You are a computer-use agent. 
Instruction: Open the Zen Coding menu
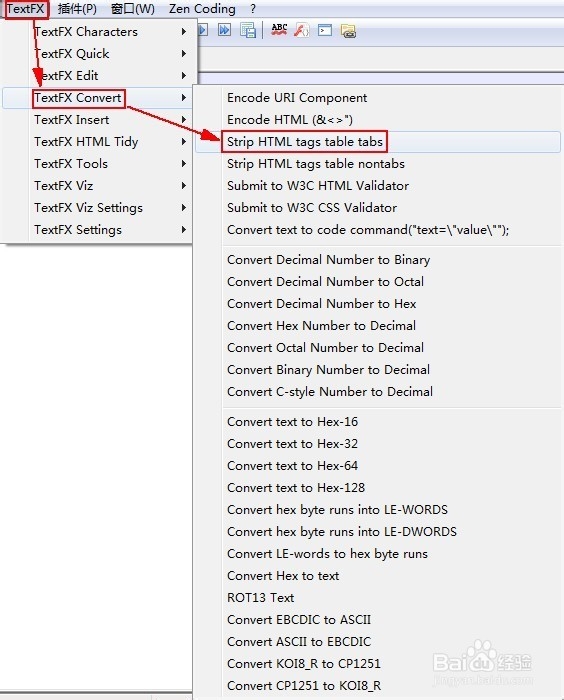202,8
